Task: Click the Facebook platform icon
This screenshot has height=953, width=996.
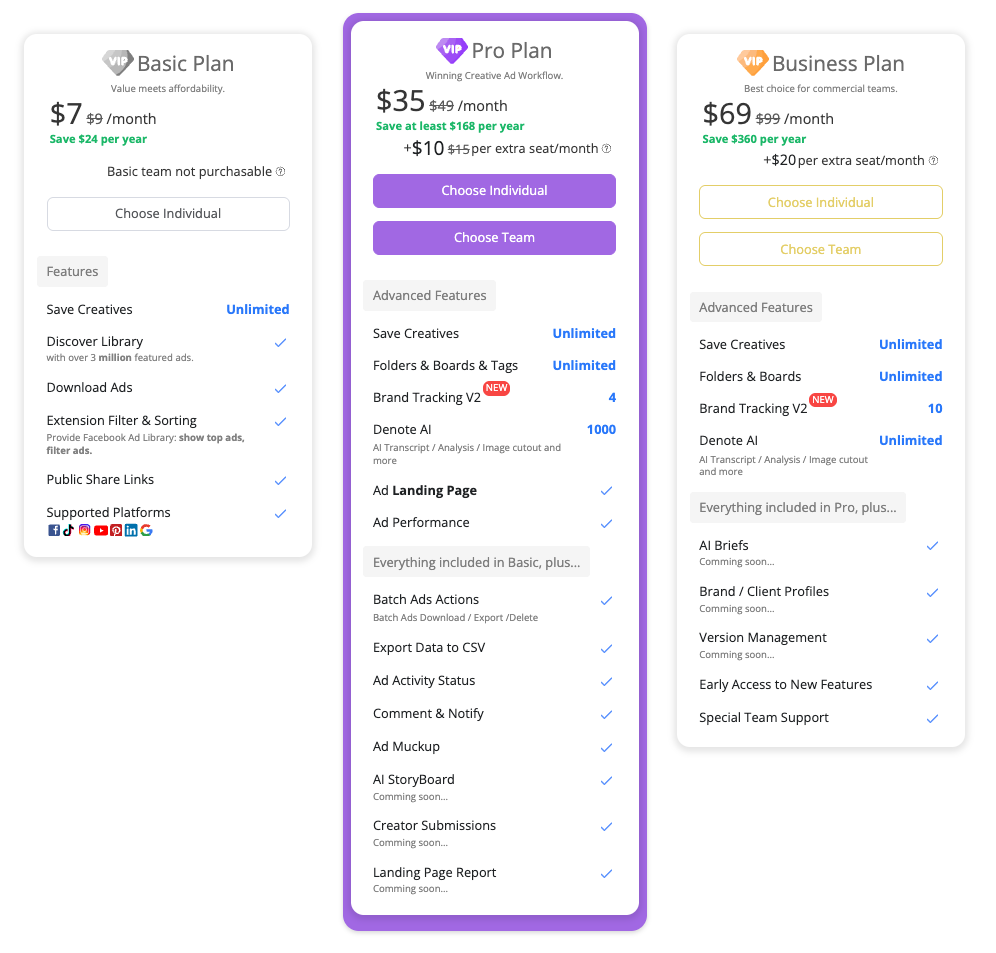Action: (x=54, y=530)
